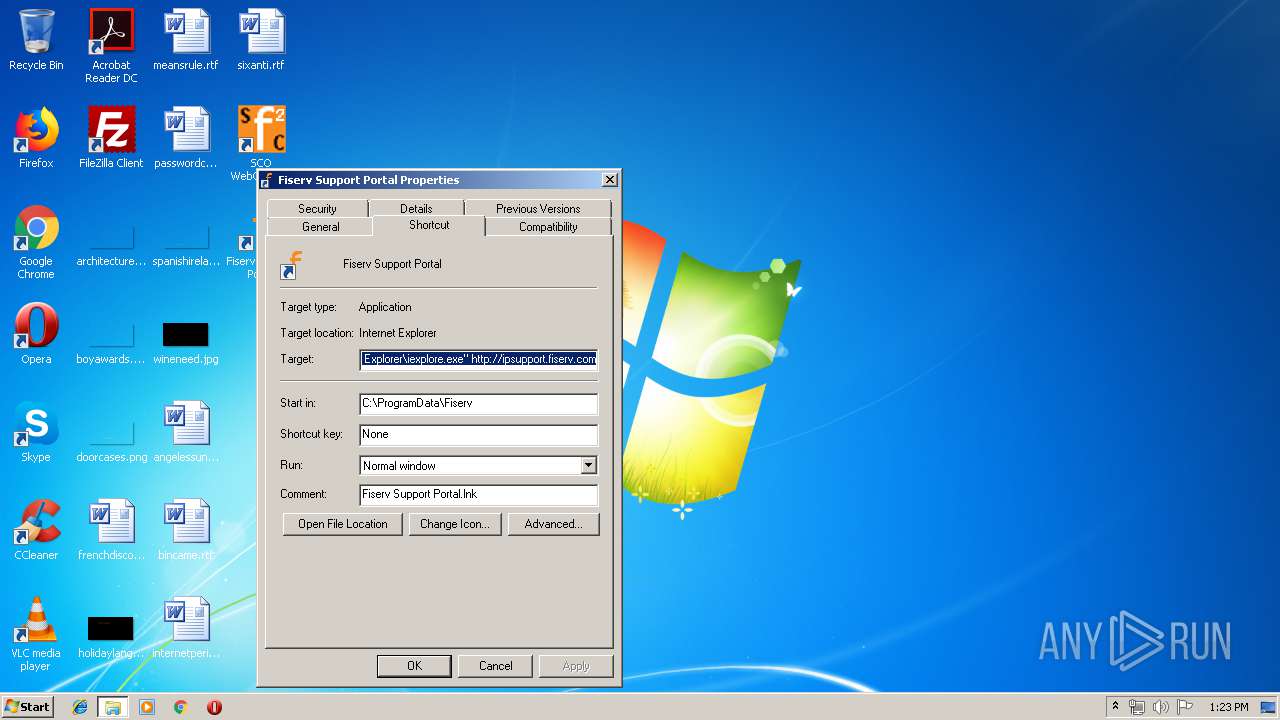Expand the Run window-mode dropdown
1280x720 pixels.
(588, 466)
